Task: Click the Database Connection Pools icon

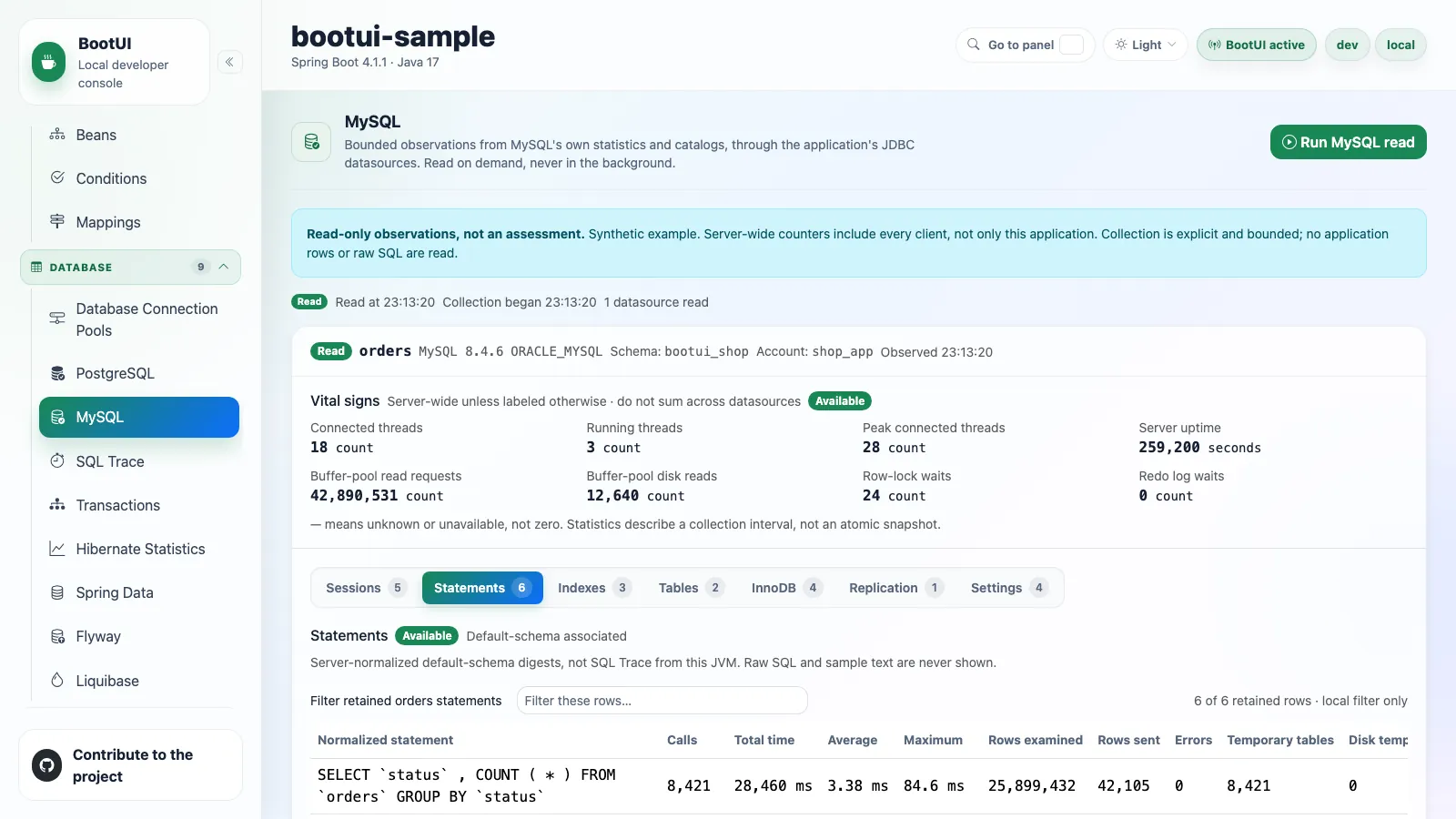Action: pyautogui.click(x=57, y=318)
